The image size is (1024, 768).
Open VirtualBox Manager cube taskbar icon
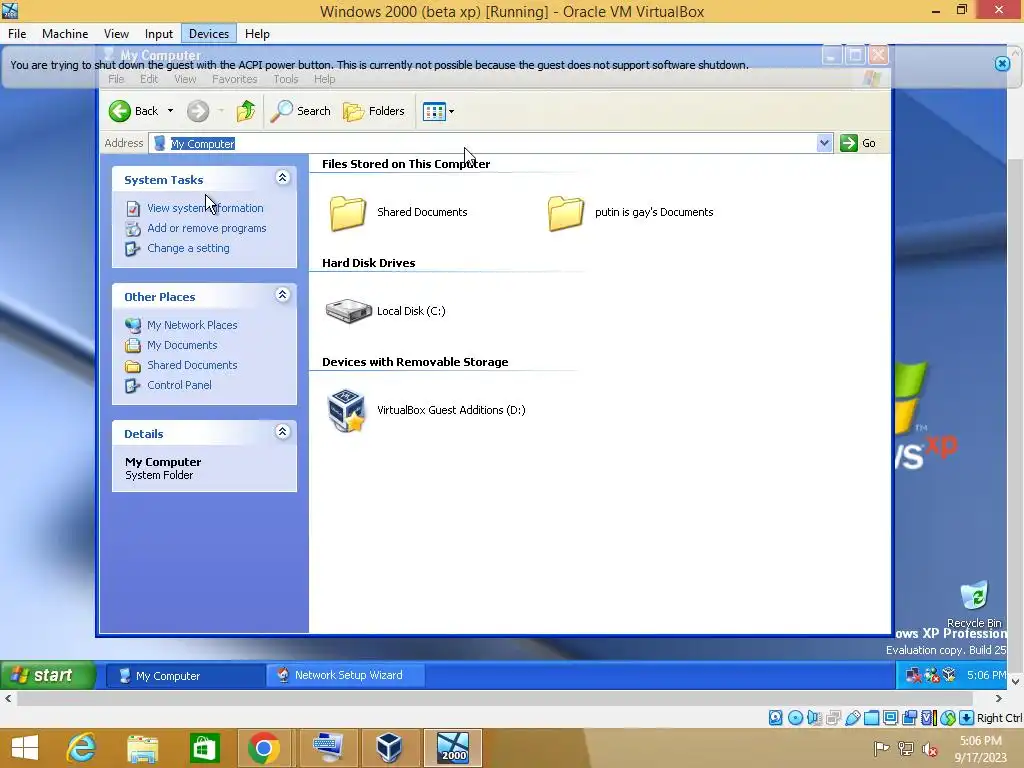coord(389,748)
